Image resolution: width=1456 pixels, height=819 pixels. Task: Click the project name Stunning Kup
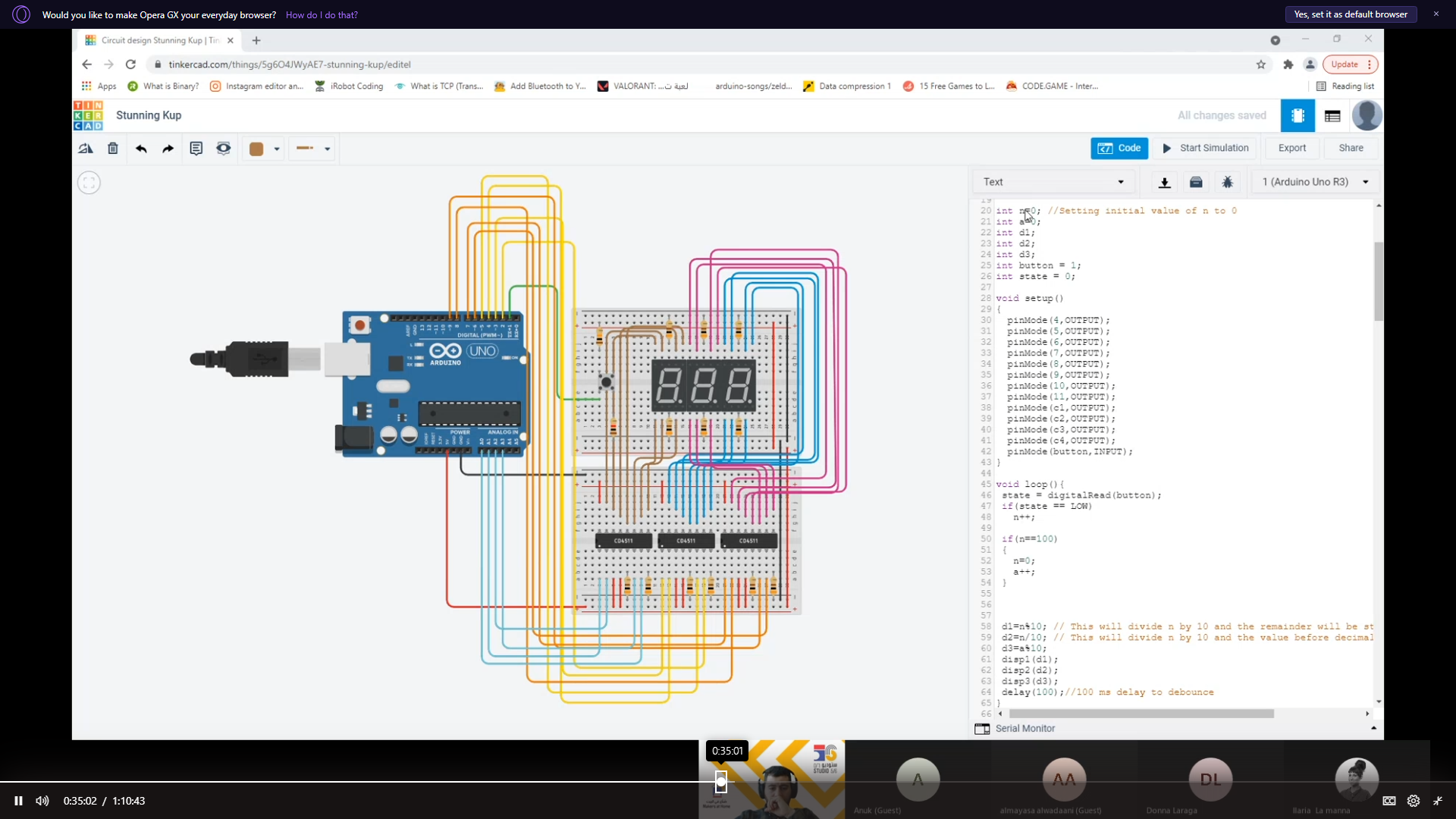point(149,115)
